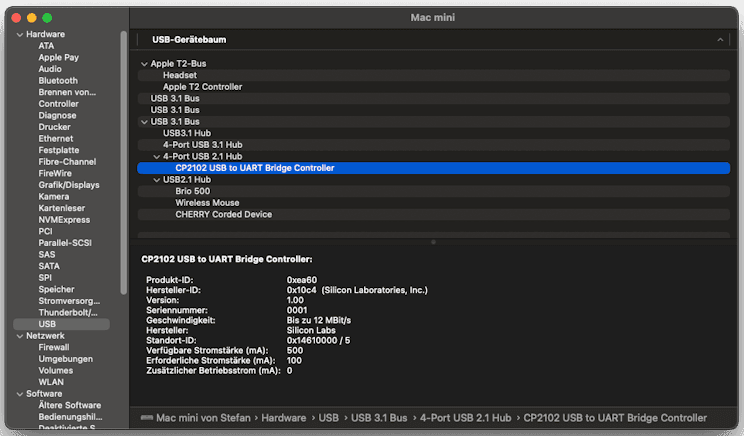744x436 pixels.
Task: Open Grafik/Displays info
Action: pyautogui.click(x=69, y=185)
